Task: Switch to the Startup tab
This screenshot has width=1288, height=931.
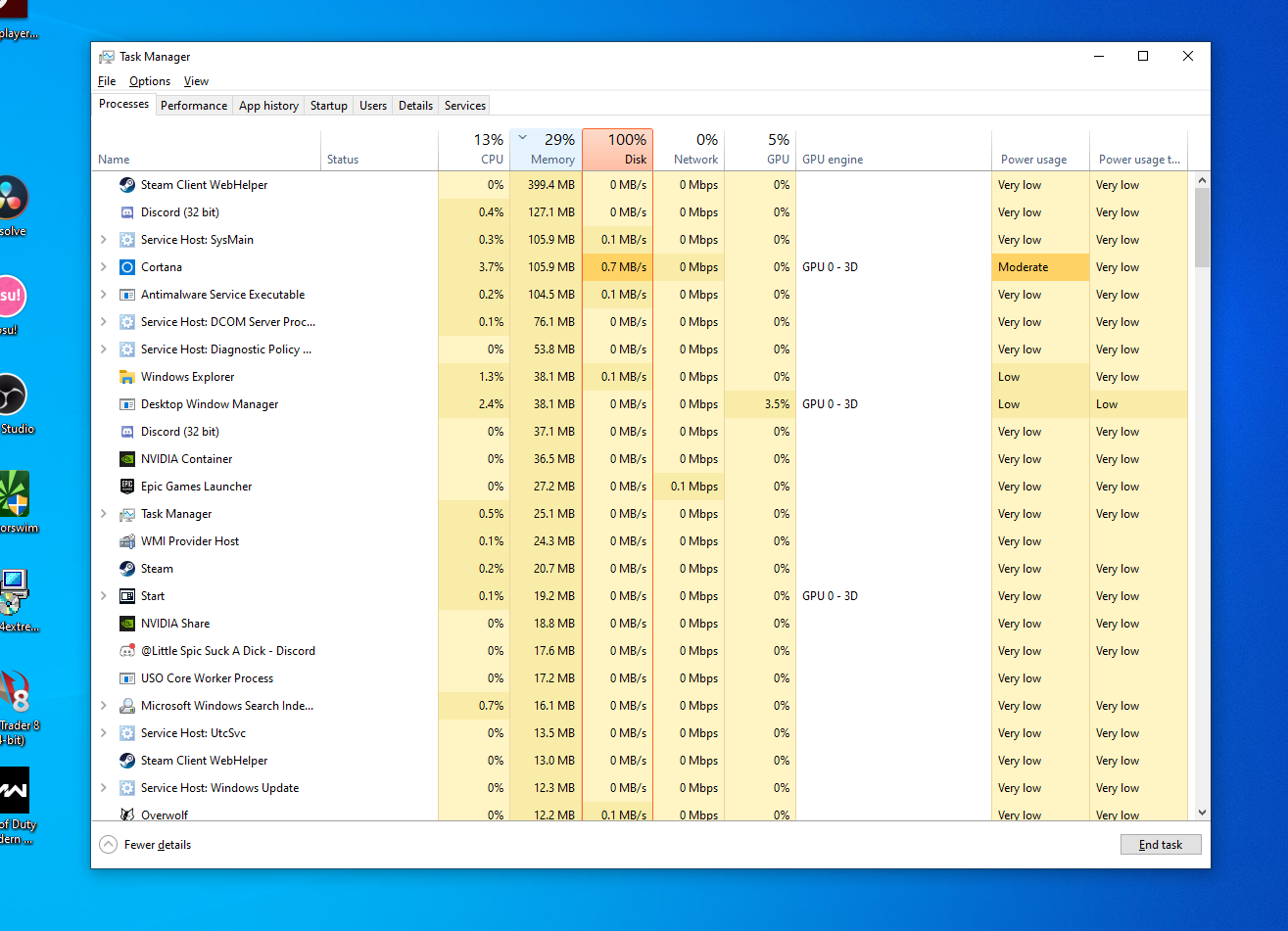Action: (x=329, y=106)
